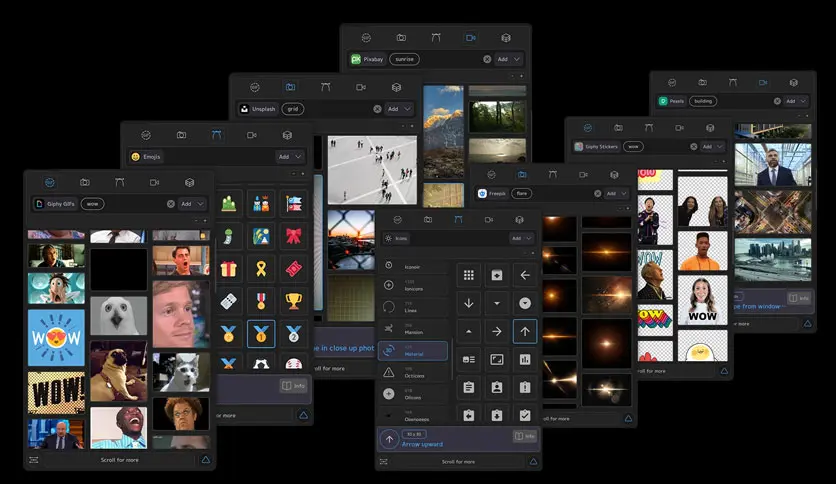Open the Add dropdown in Giphy GIFs panel

click(x=192, y=204)
